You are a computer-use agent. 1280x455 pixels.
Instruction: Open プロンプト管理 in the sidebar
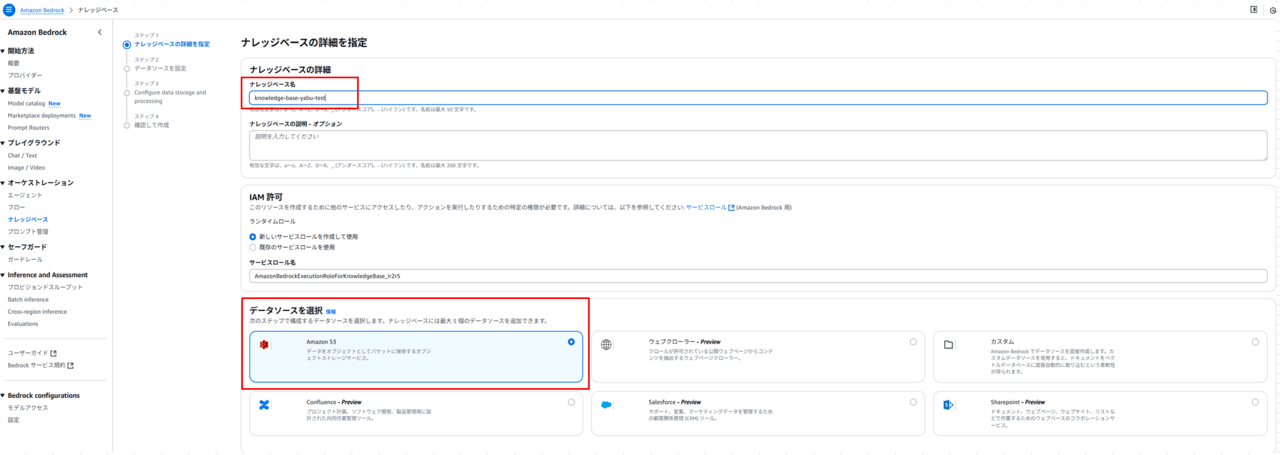pyautogui.click(x=28, y=231)
